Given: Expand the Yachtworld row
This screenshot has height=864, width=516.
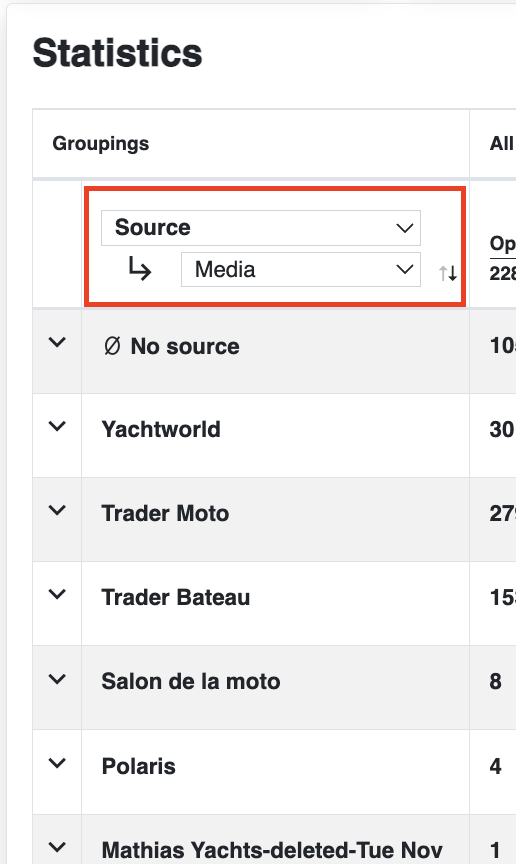Looking at the screenshot, I should click(x=57, y=426).
